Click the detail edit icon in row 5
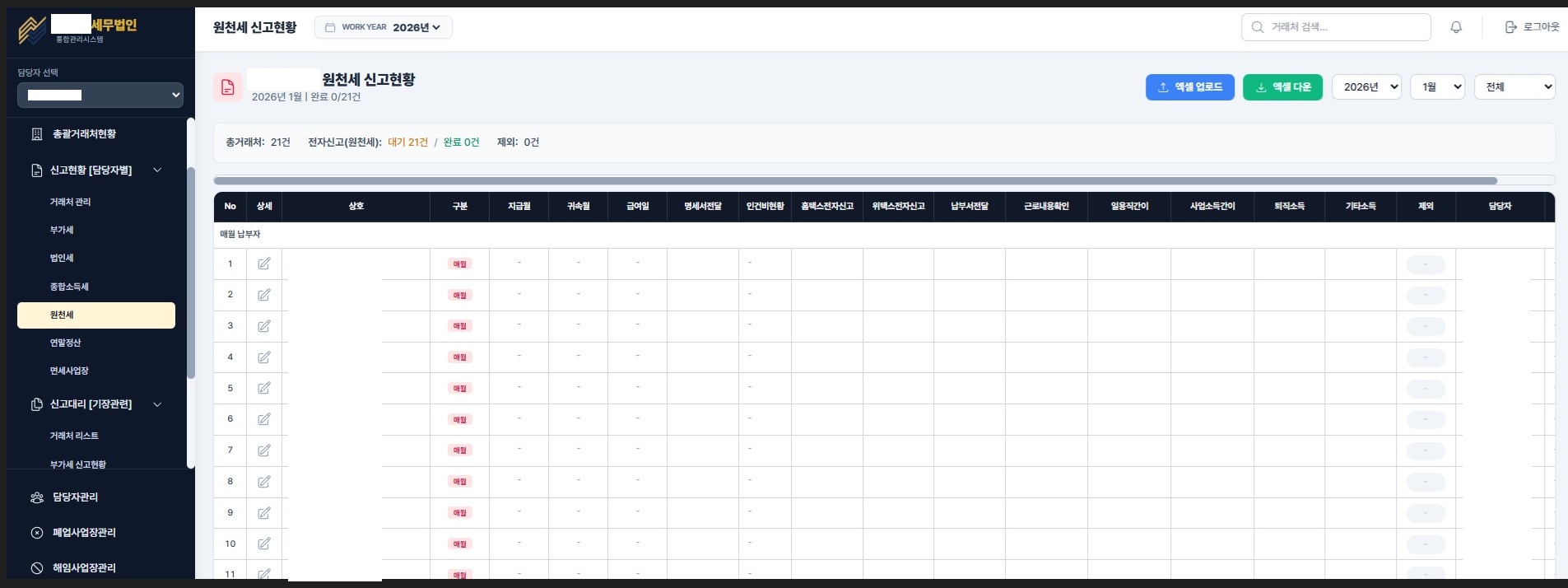Image resolution: width=1568 pixels, height=588 pixels. [264, 388]
